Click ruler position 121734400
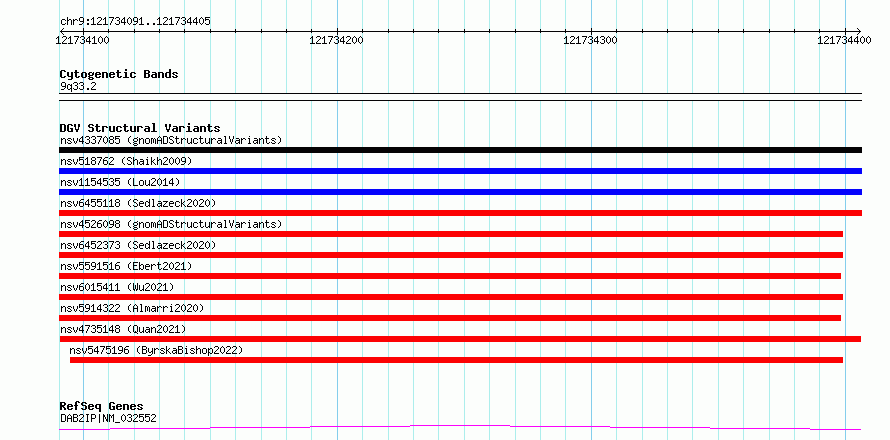 point(844,40)
